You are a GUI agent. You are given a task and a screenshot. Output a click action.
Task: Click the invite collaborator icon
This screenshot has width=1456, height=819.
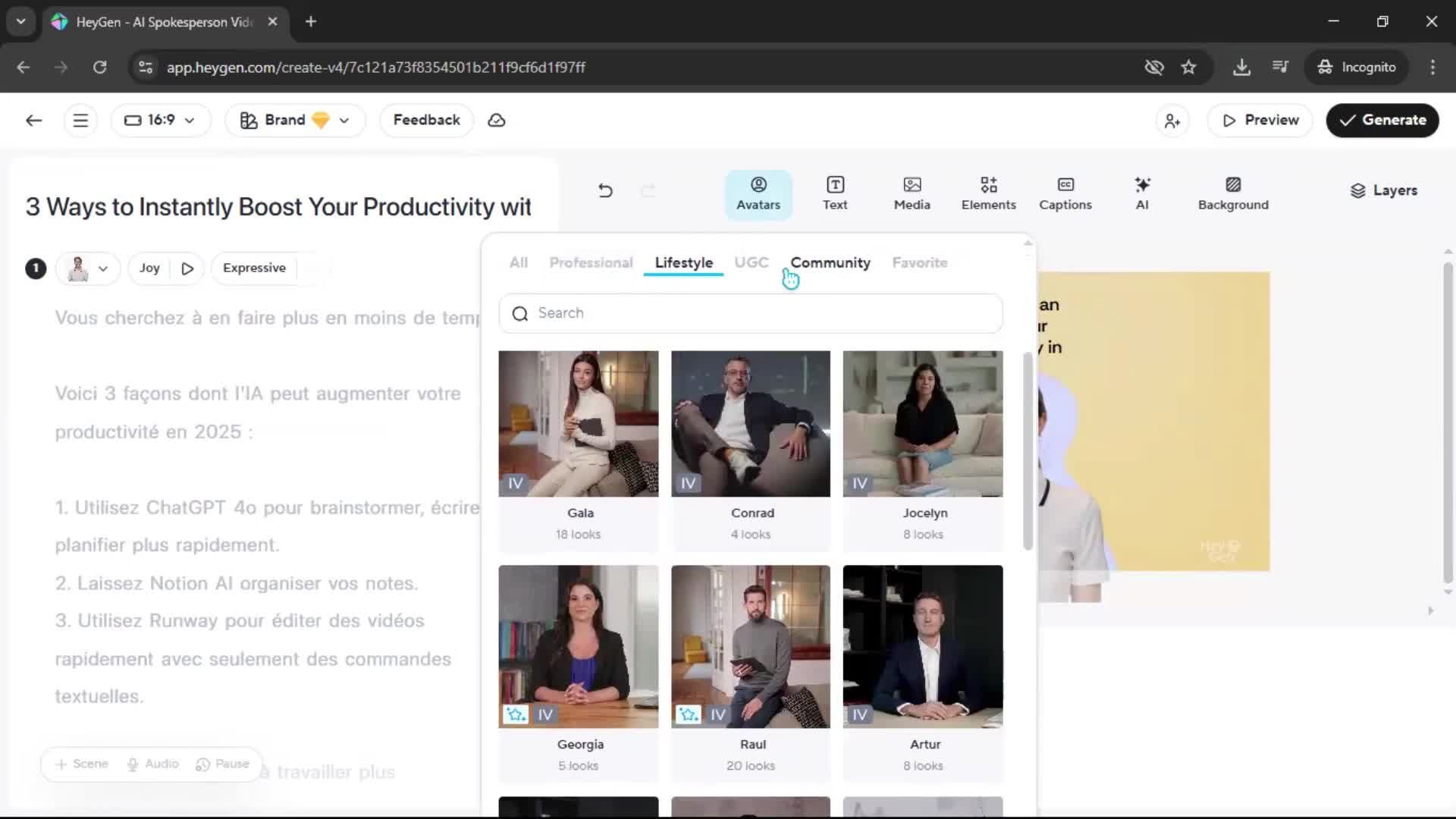(1172, 121)
